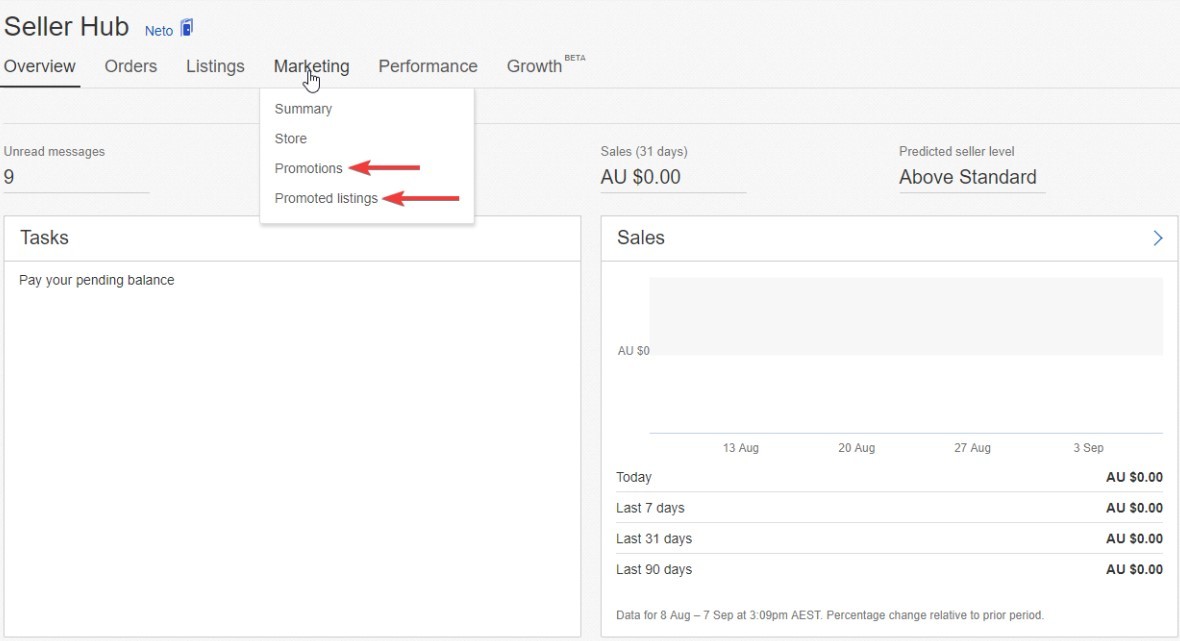Open the Pay your pending balance task
The height and width of the screenshot is (641, 1180).
tap(97, 281)
